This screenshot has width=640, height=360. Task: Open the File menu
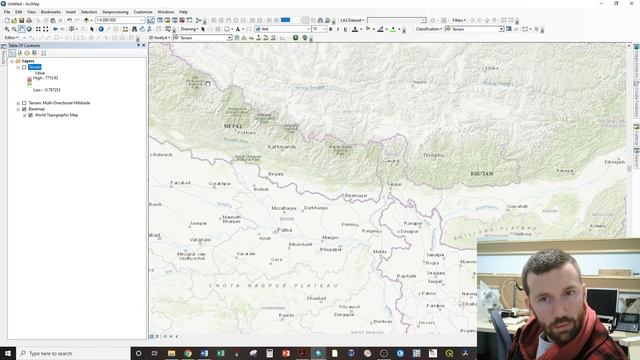click(7, 12)
